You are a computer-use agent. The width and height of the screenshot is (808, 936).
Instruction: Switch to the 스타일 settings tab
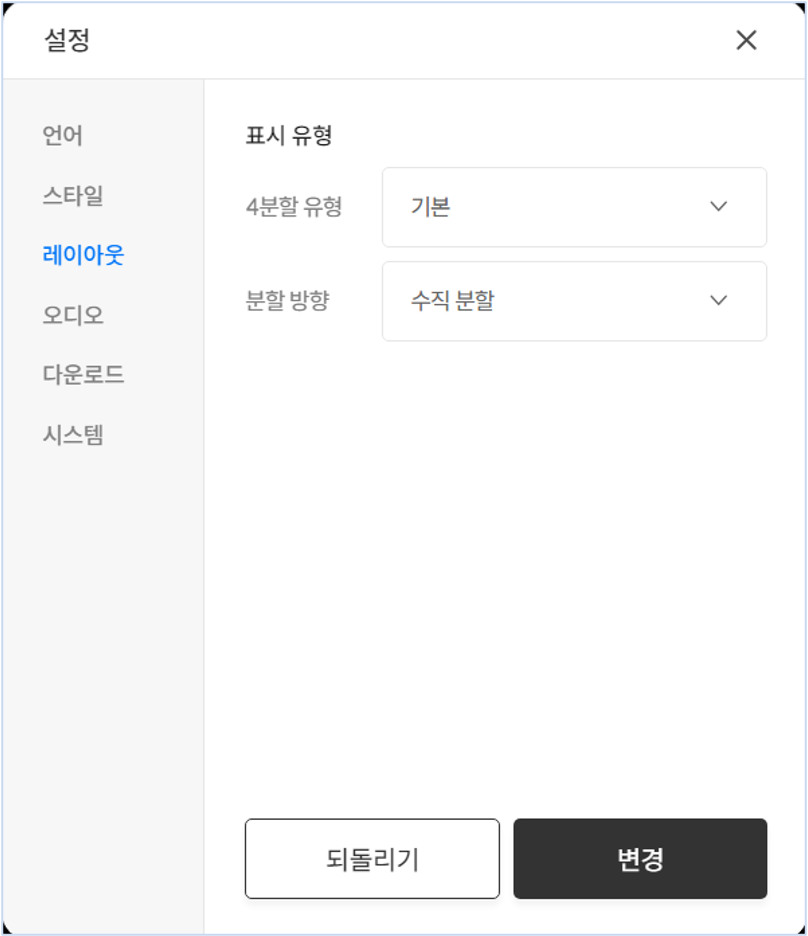tap(72, 195)
